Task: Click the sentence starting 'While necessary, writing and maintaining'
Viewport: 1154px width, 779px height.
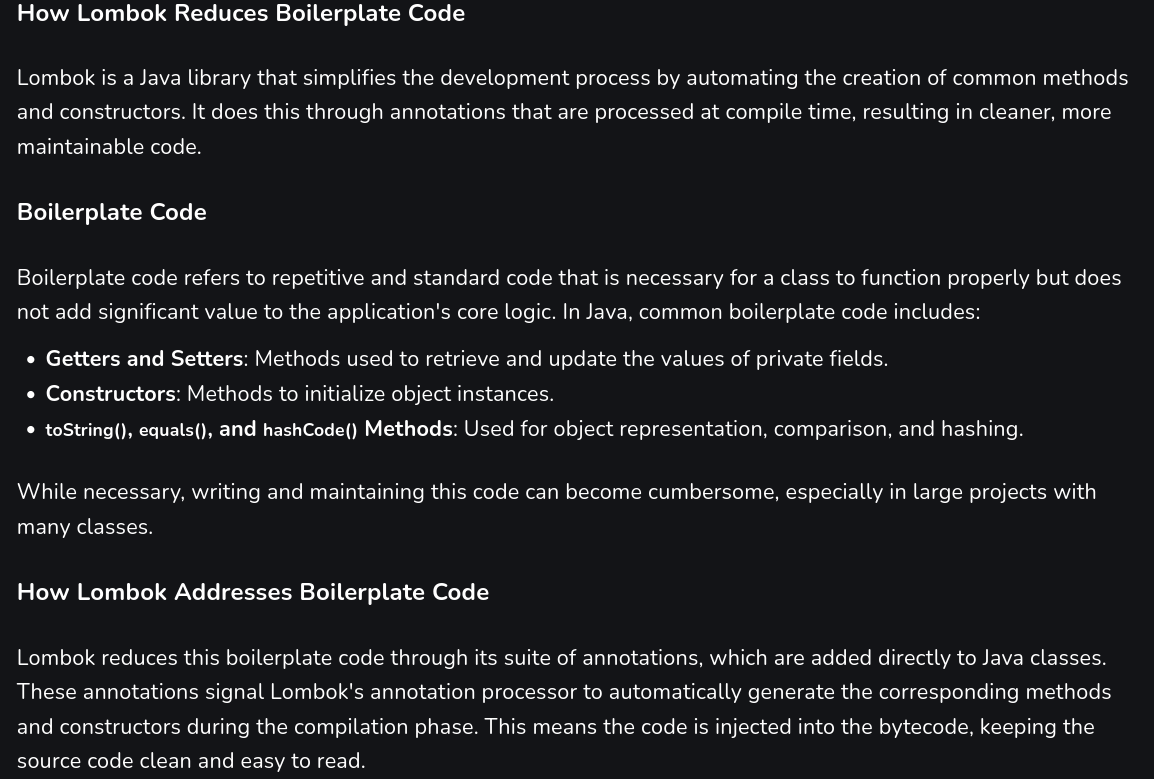Action: (x=556, y=509)
